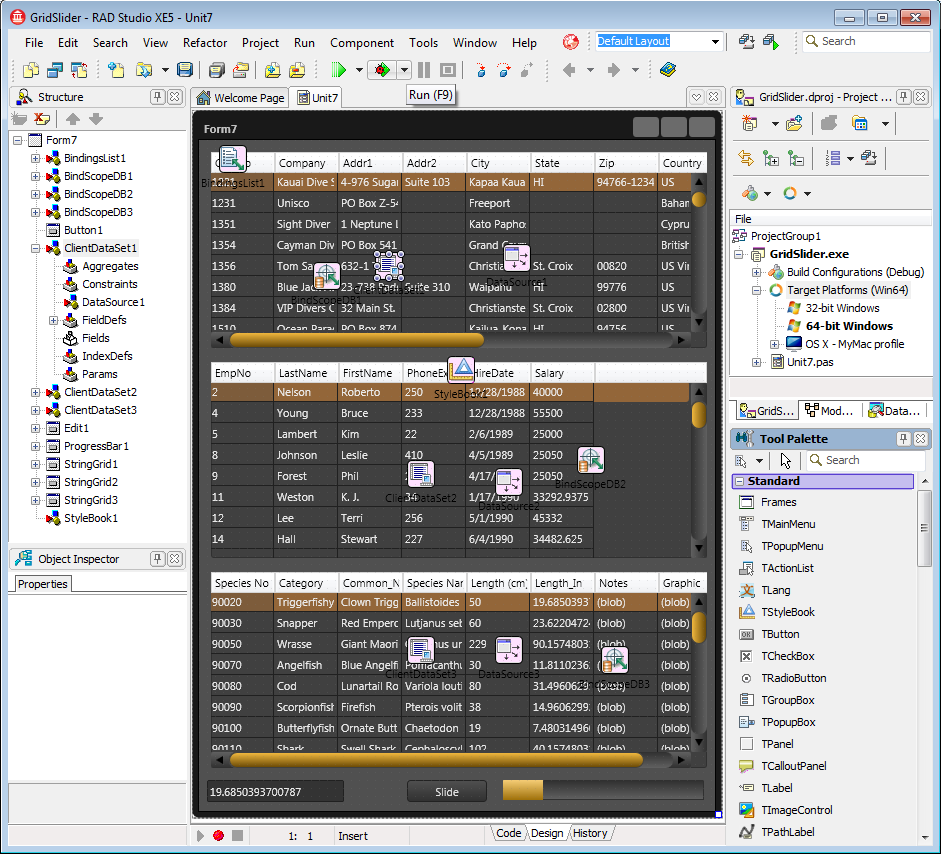Click the Tool Palette Search box
This screenshot has height=854, width=941.
[x=865, y=460]
